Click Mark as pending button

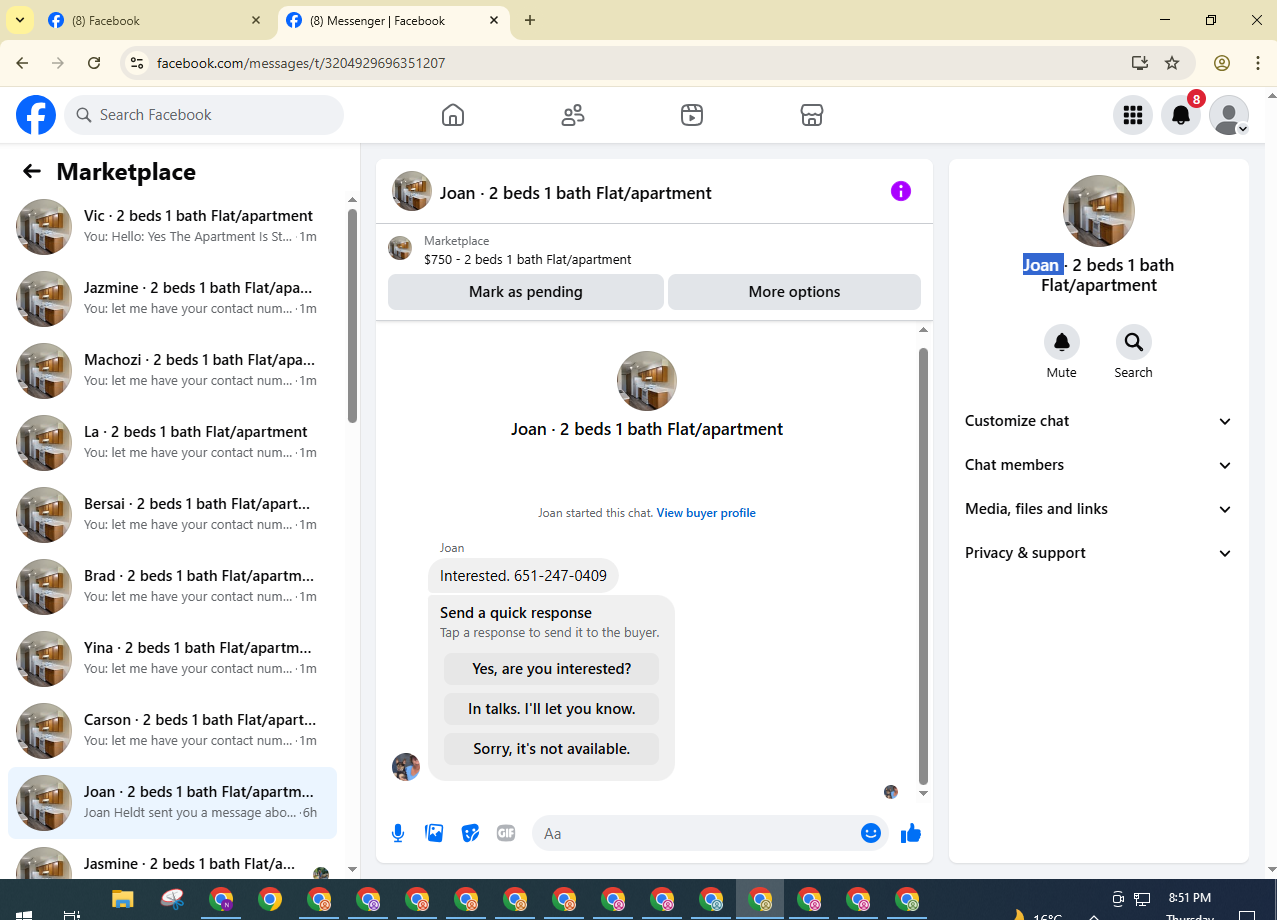pos(526,292)
